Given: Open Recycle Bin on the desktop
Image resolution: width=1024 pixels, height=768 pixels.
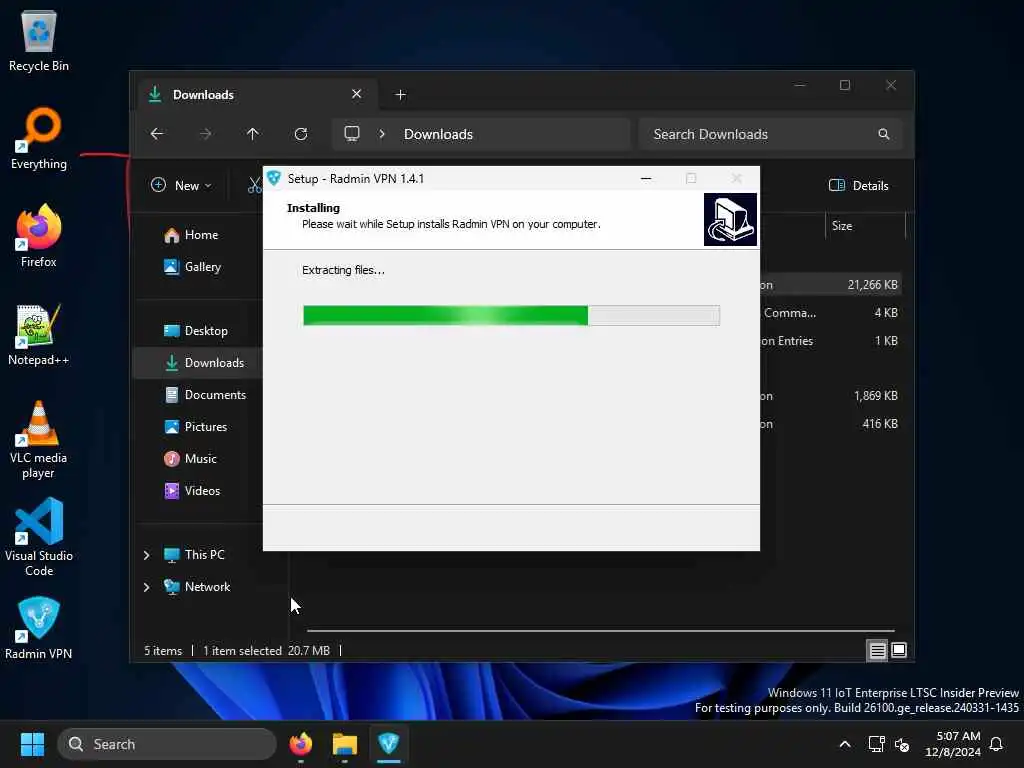Looking at the screenshot, I should (39, 40).
